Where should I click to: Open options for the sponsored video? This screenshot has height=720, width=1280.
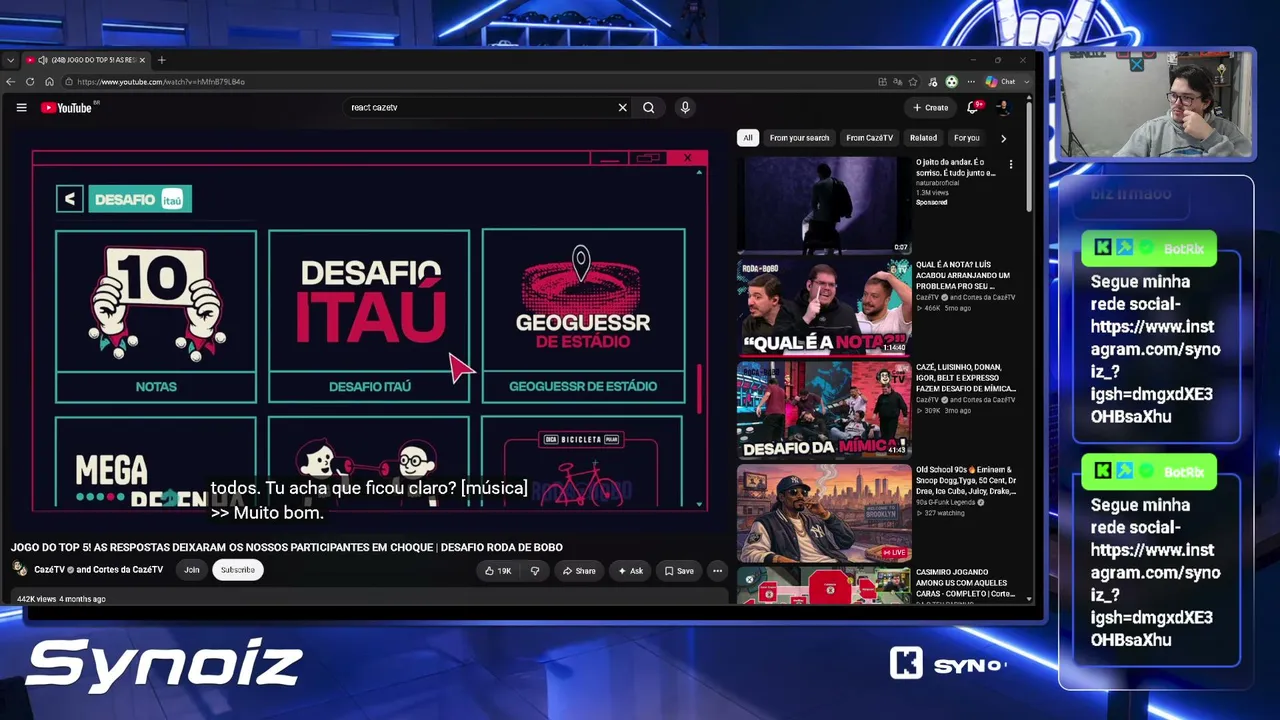tap(1011, 164)
